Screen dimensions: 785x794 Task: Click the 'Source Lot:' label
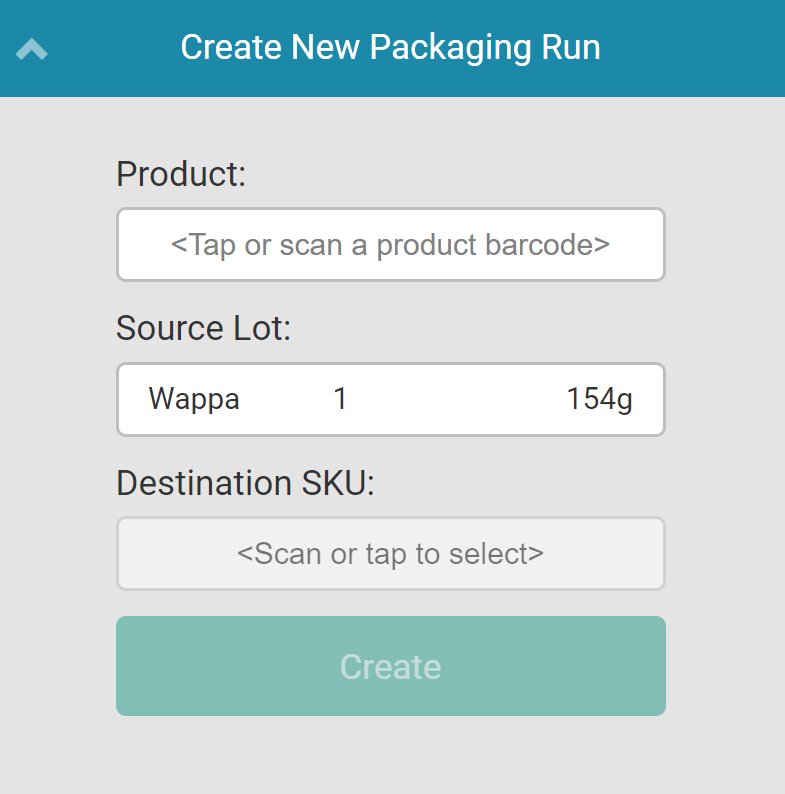203,328
